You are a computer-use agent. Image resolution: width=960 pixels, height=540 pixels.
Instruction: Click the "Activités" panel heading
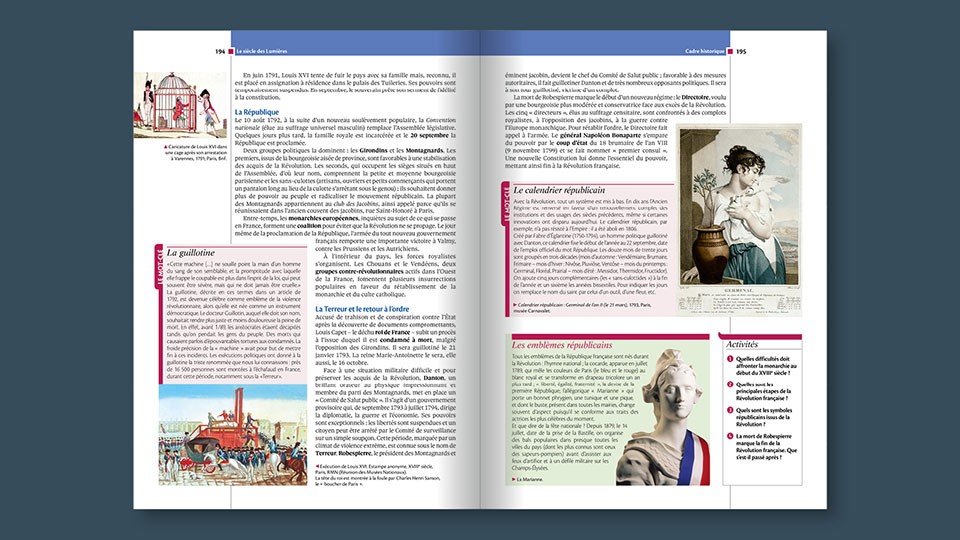(742, 345)
